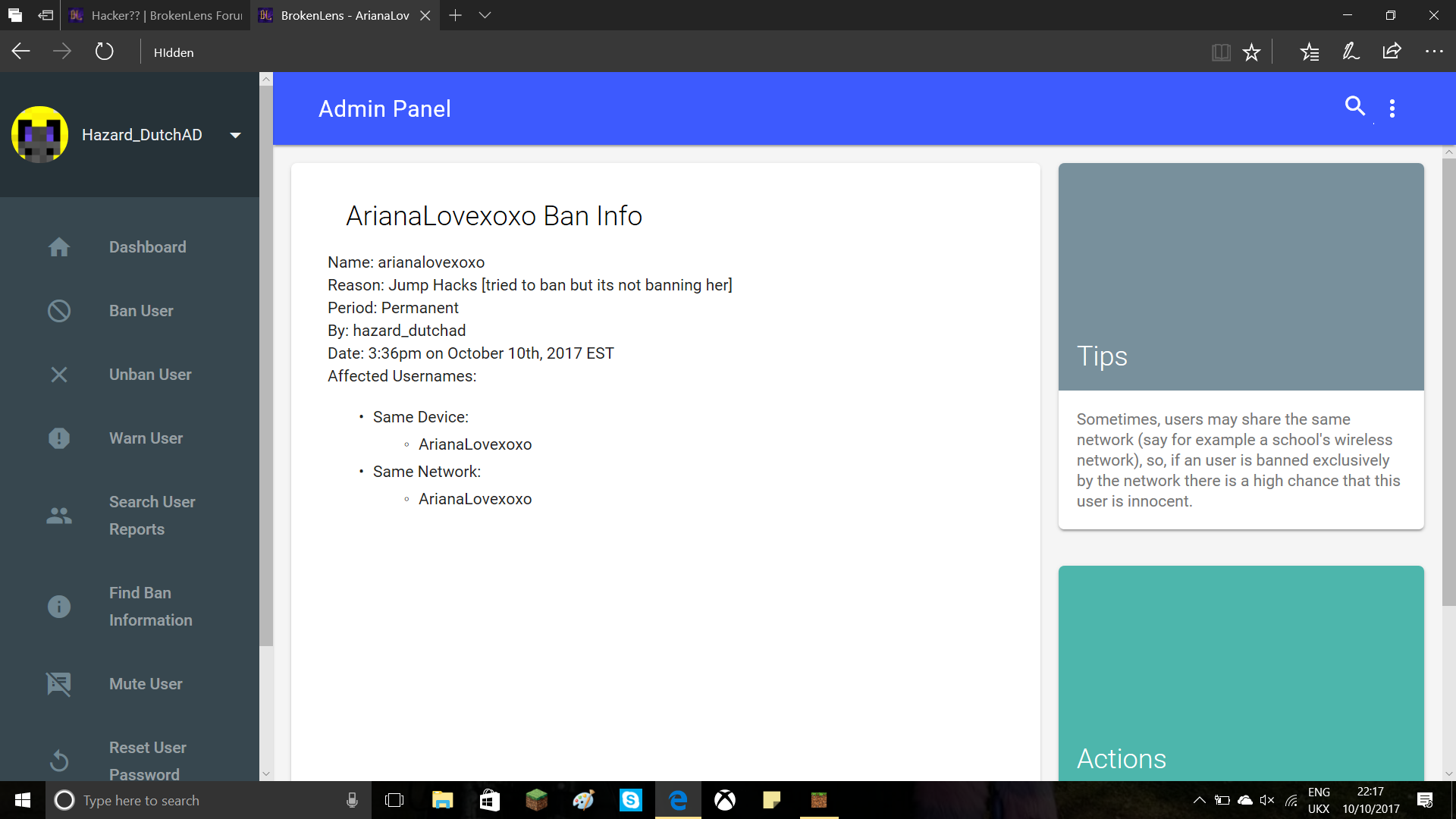The height and width of the screenshot is (819, 1456).
Task: Reload the page with the refresh button
Action: pos(104,52)
